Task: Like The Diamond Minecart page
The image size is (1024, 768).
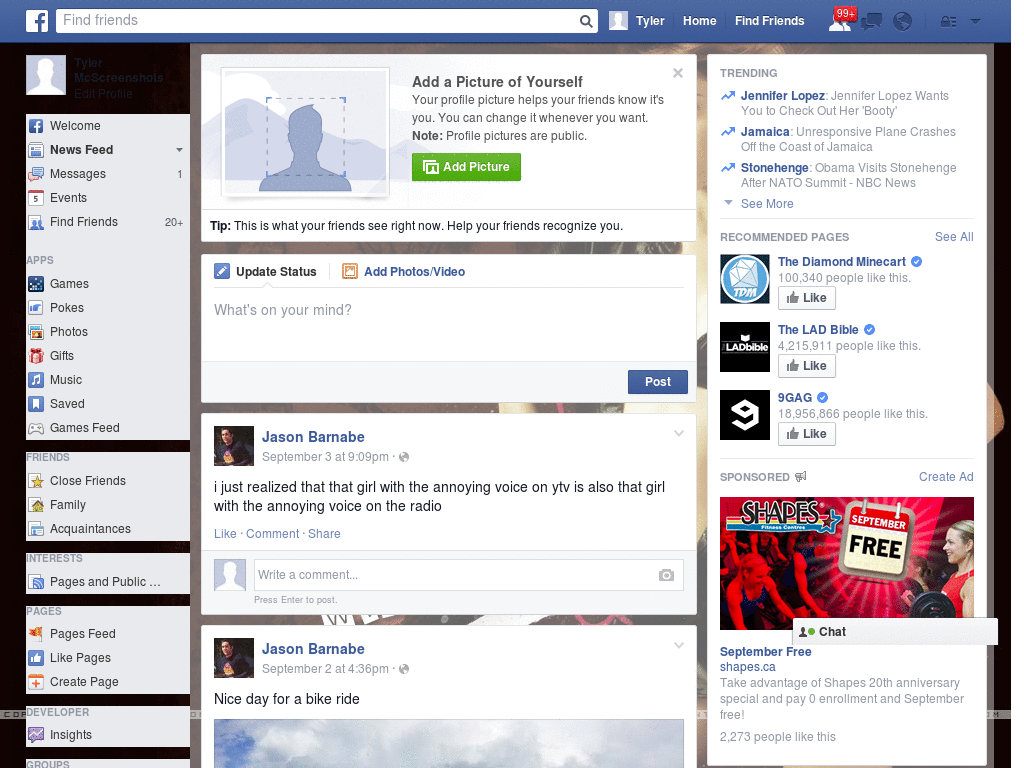Action: (x=807, y=298)
